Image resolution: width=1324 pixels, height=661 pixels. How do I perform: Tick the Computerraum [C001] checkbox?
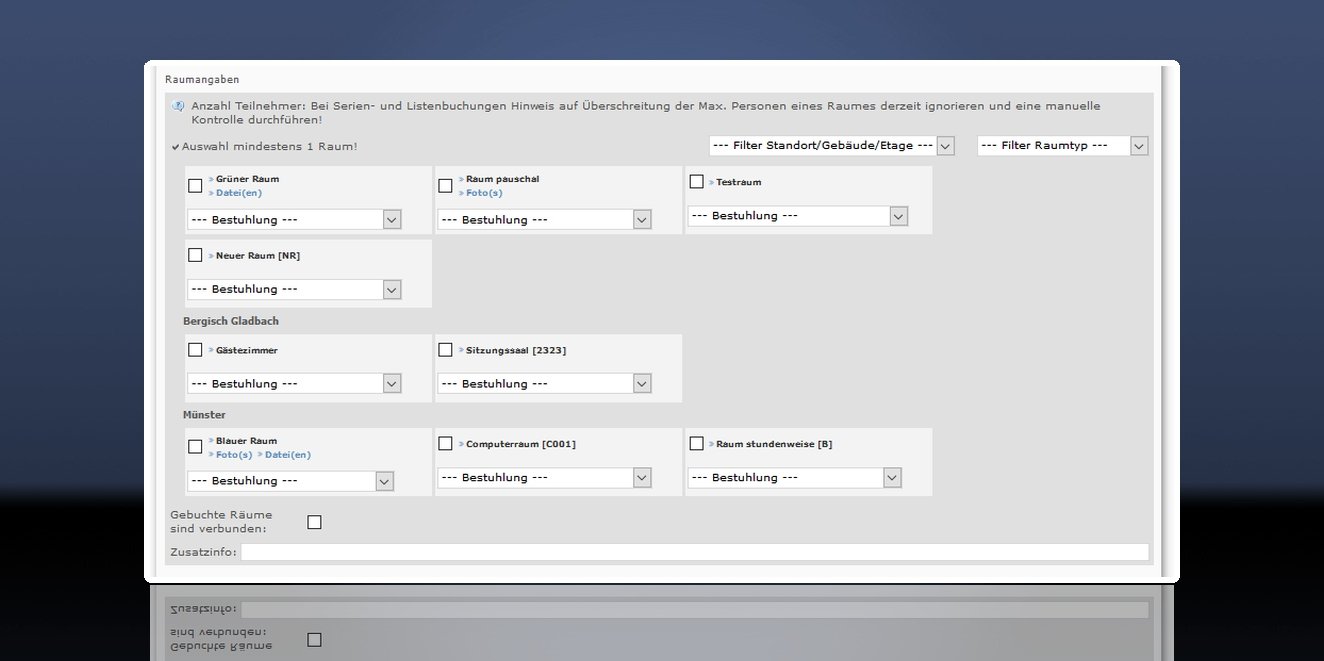tap(445, 443)
